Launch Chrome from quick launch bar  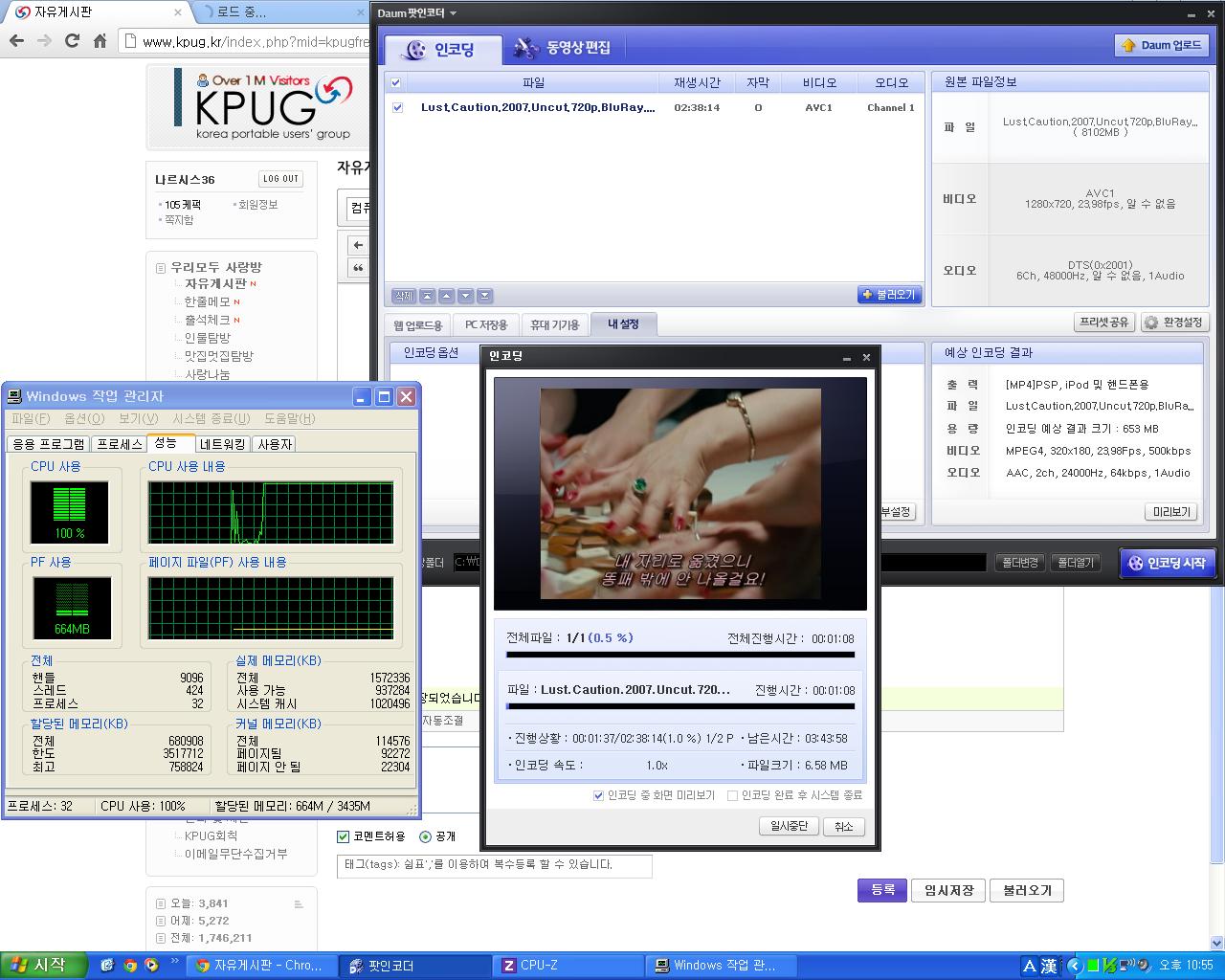tap(129, 966)
